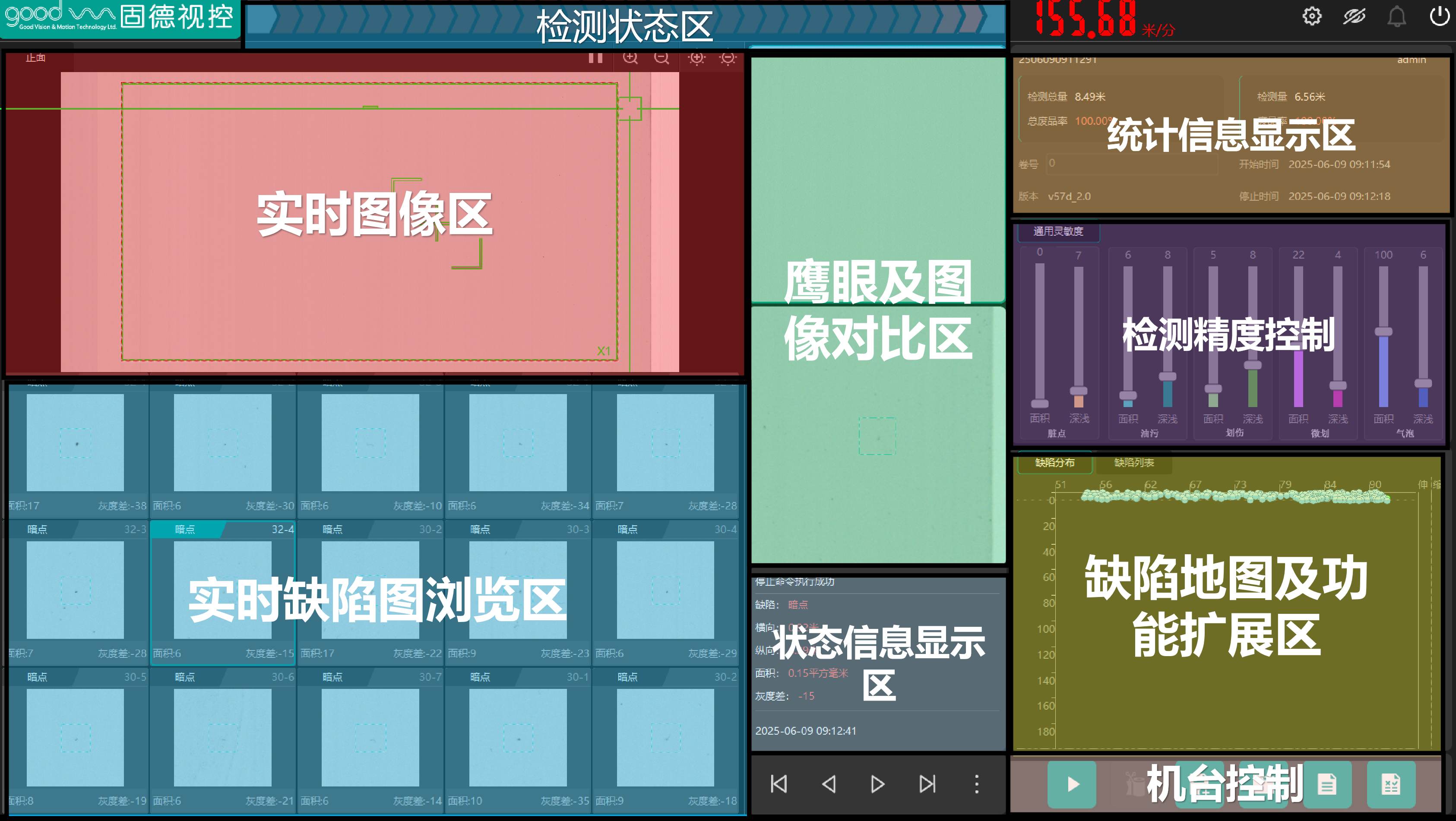Go to the next defect

click(877, 784)
